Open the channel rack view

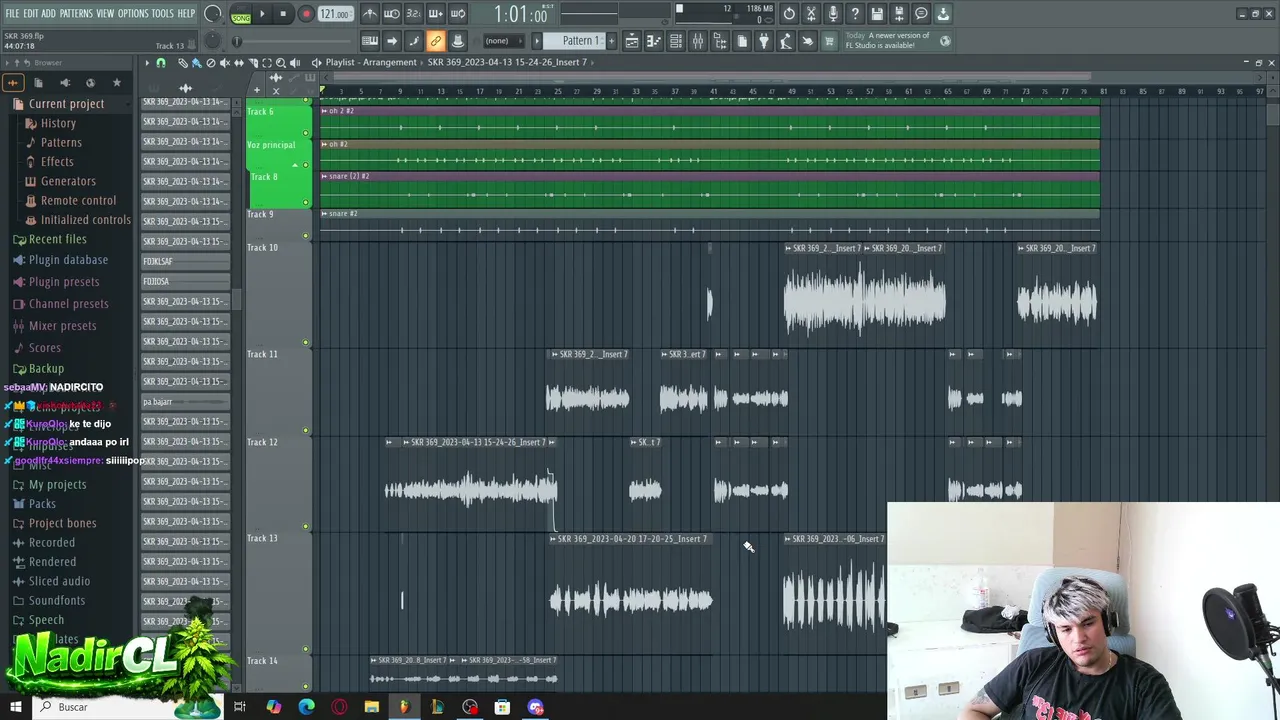coord(676,41)
